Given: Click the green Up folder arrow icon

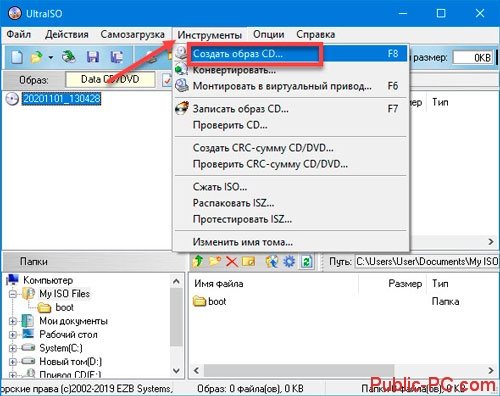Looking at the screenshot, I should 198,261.
